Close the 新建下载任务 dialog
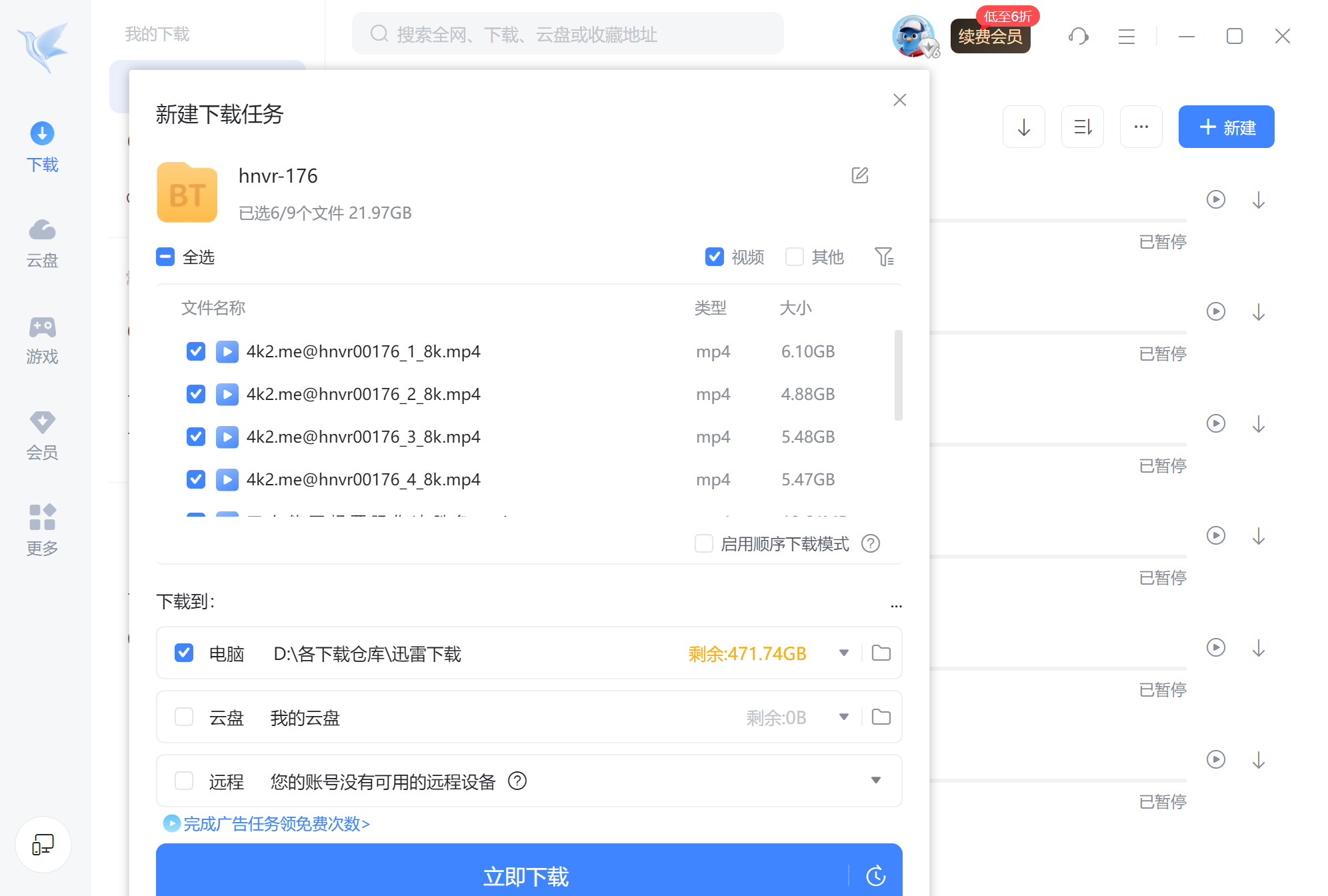This screenshot has width=1328, height=896. point(900,100)
